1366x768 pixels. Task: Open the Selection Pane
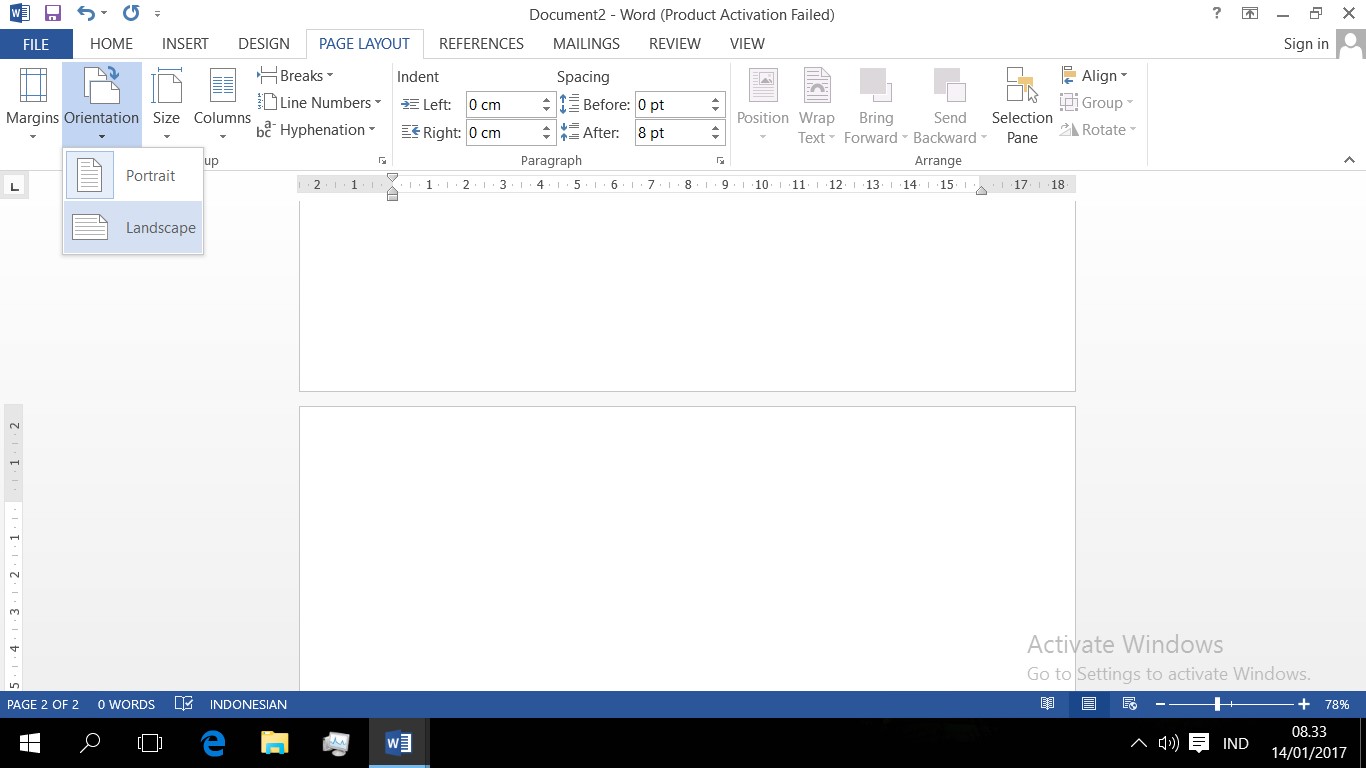[x=1022, y=105]
